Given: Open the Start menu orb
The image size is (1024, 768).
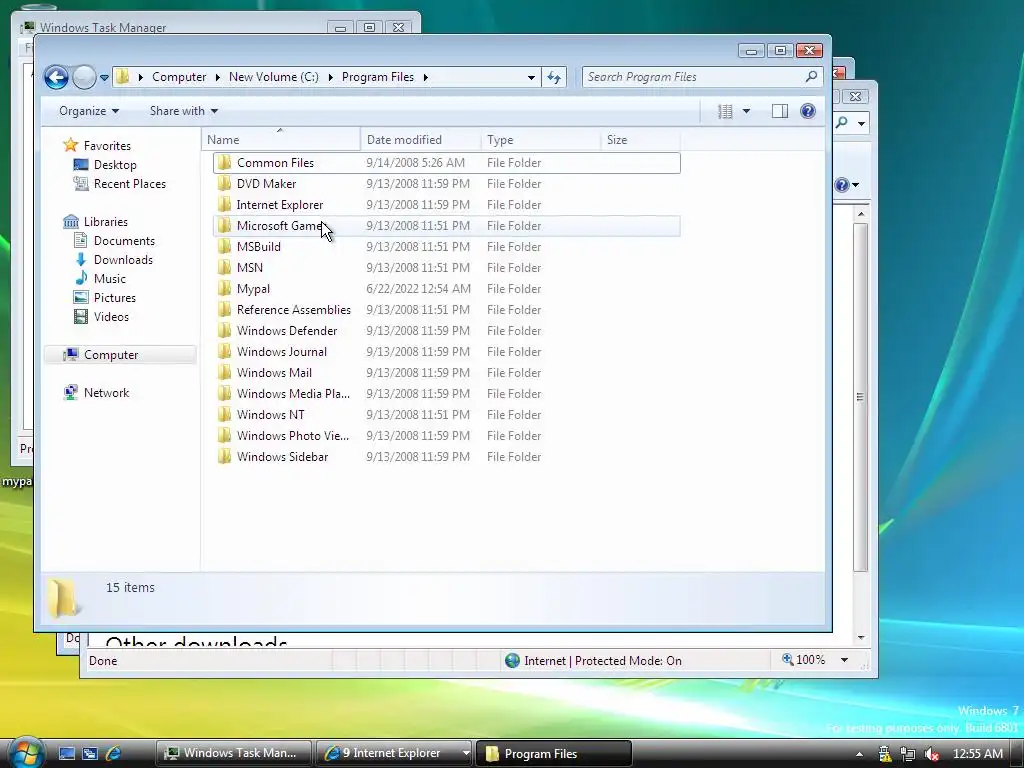Looking at the screenshot, I should pyautogui.click(x=25, y=753).
